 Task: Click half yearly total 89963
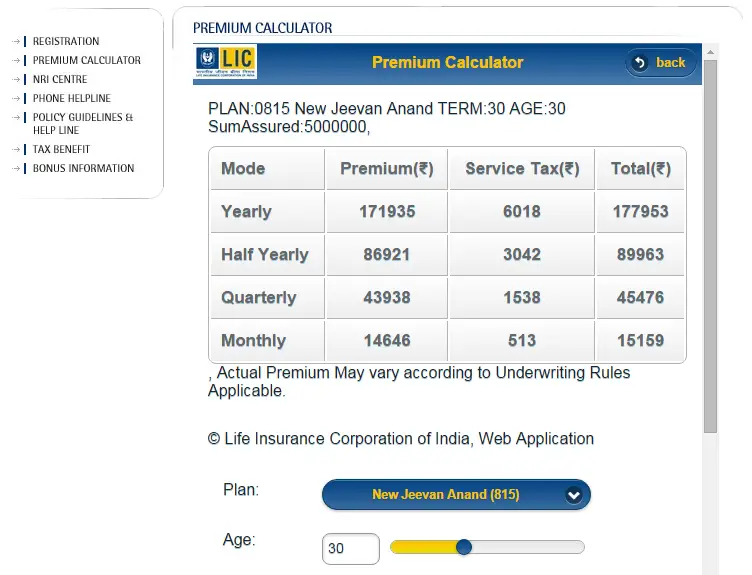click(640, 255)
